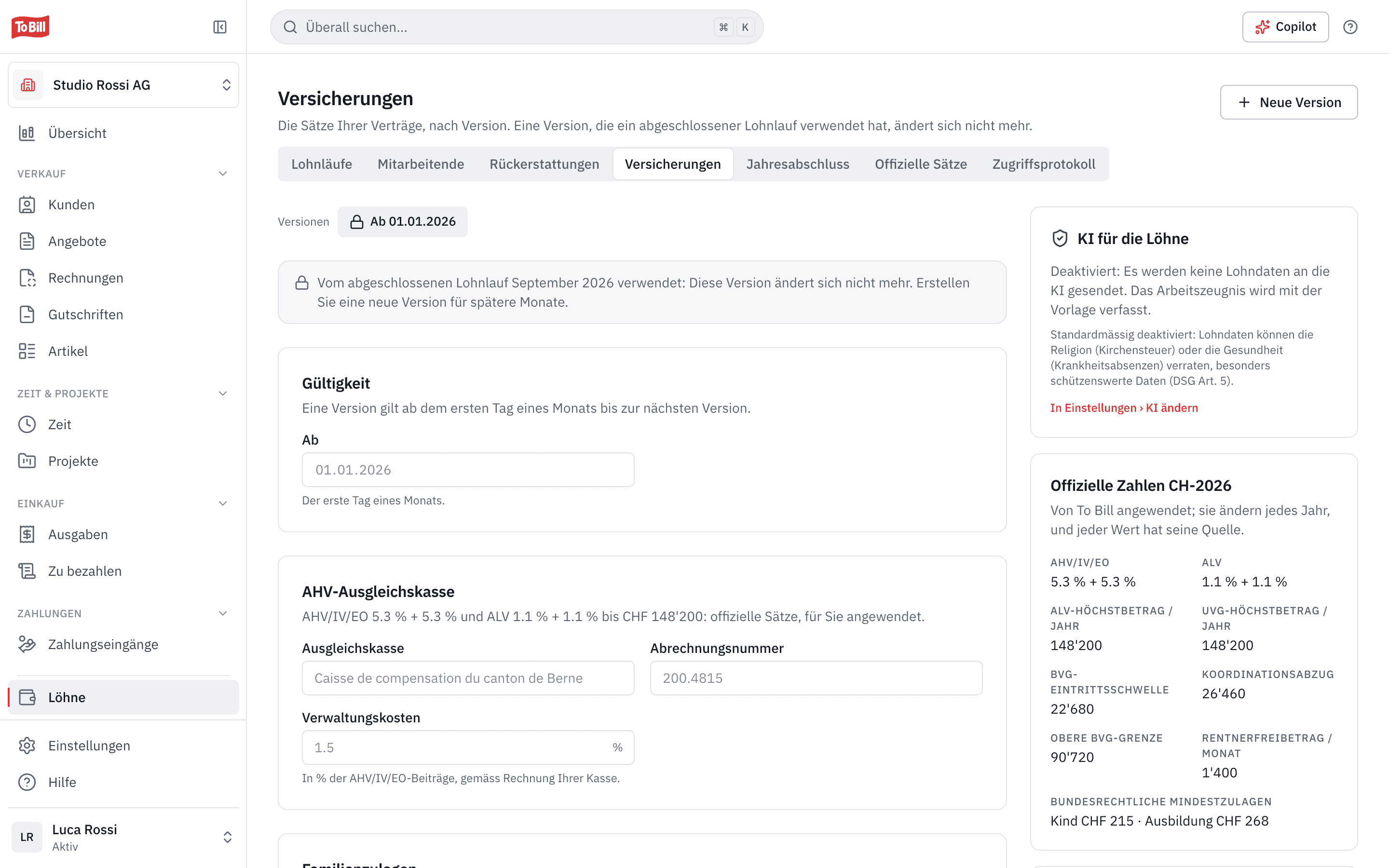
Task: Click the Studio Rossi AG company icon
Action: pos(28,85)
